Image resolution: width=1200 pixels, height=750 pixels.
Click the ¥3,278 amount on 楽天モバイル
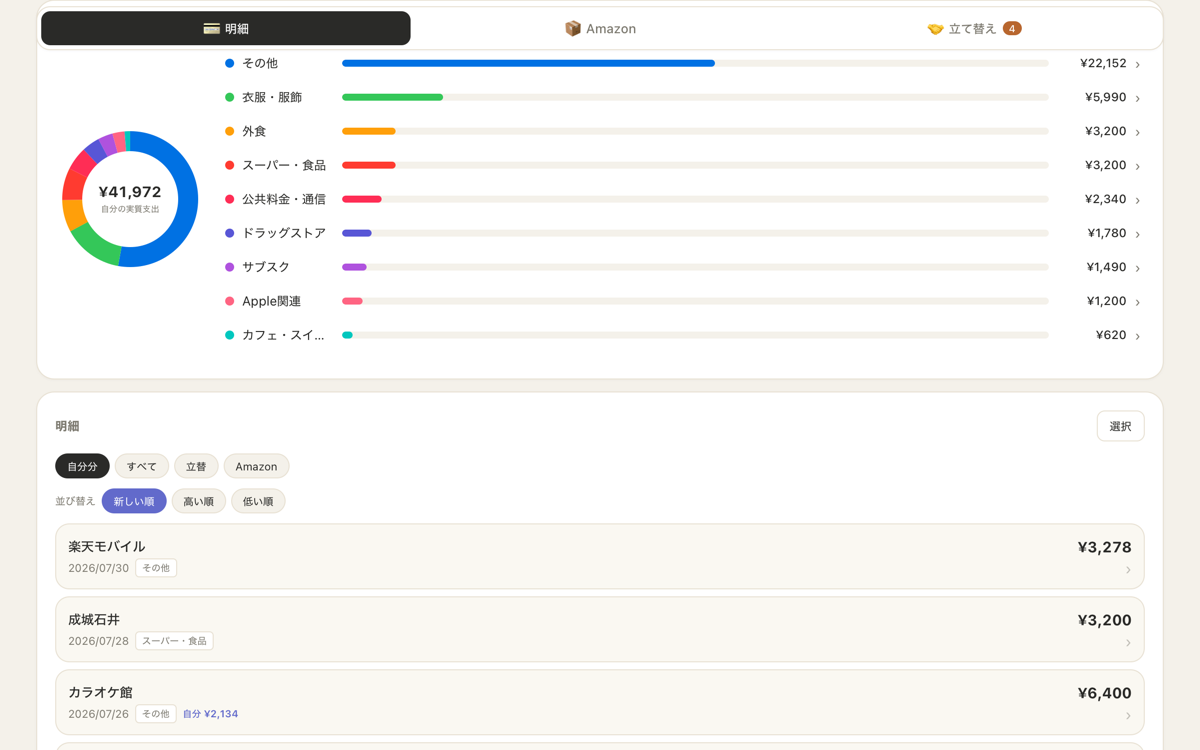click(1104, 547)
